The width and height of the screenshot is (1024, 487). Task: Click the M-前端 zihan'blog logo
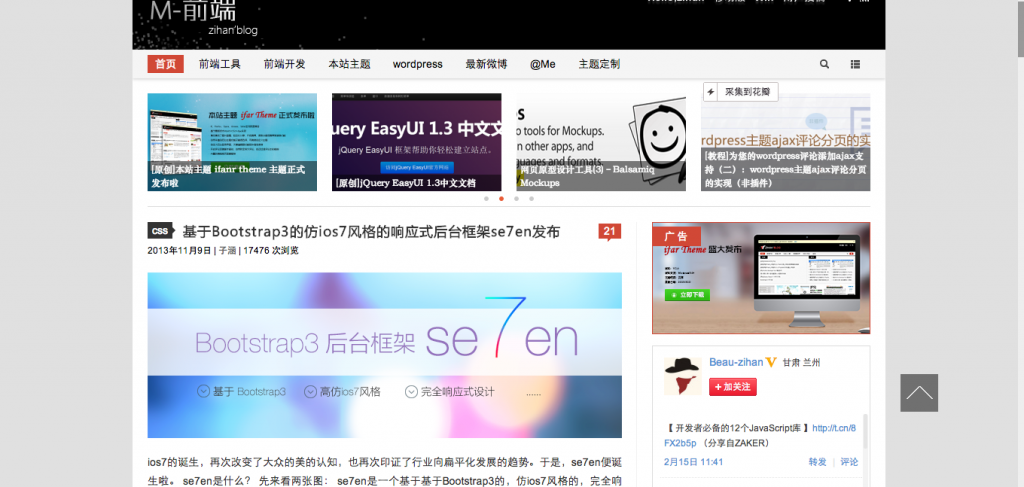[x=203, y=18]
